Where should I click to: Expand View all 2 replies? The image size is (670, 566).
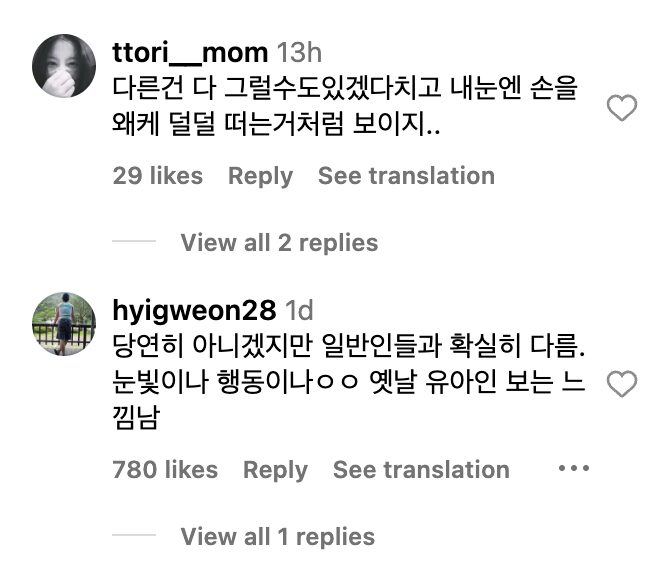point(279,243)
